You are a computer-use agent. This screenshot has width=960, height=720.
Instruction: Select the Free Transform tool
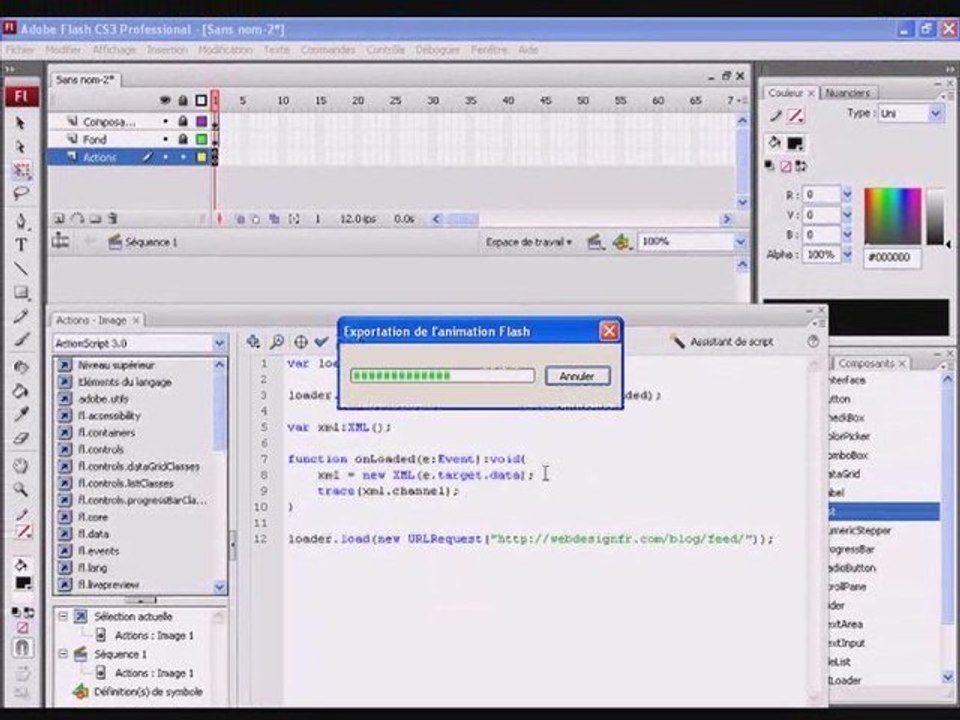tap(21, 170)
